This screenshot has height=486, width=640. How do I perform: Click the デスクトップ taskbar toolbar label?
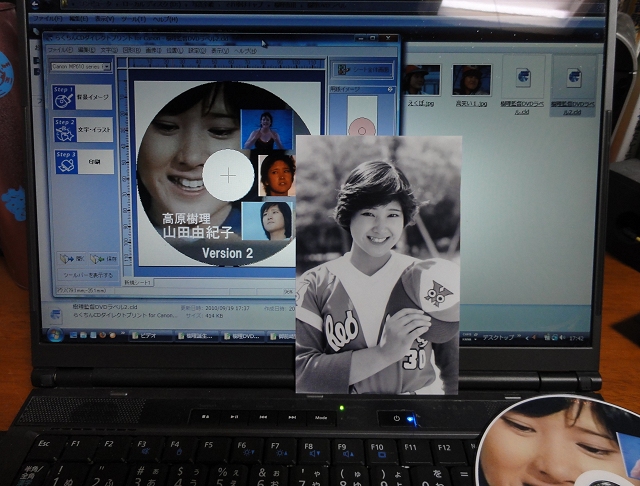pyautogui.click(x=498, y=337)
